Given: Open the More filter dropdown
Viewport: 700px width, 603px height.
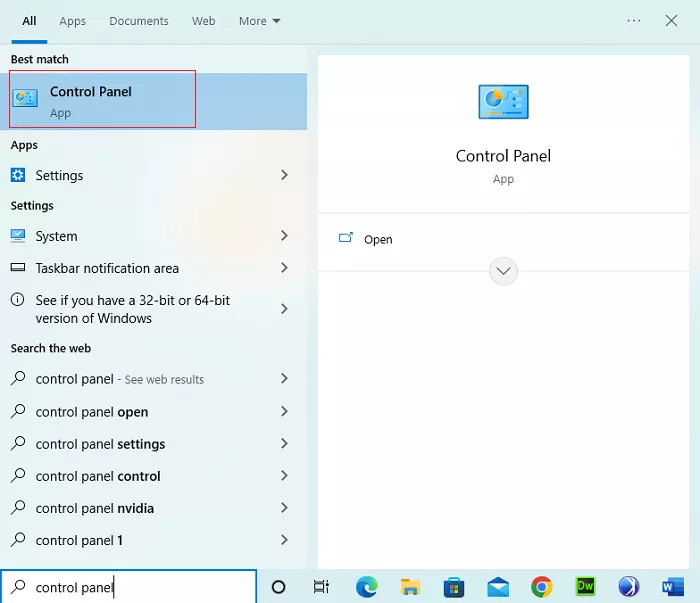Looking at the screenshot, I should coord(259,21).
